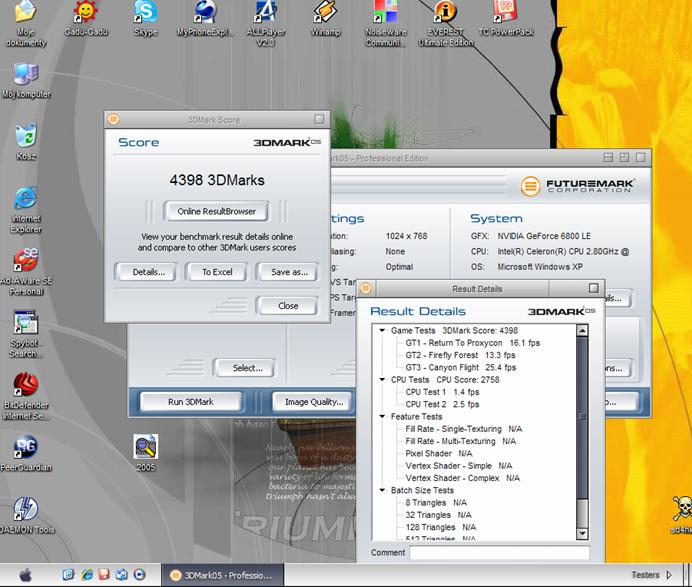The image size is (692, 587).
Task: Select GT1 - Return To Proxycon row
Action: 472,343
